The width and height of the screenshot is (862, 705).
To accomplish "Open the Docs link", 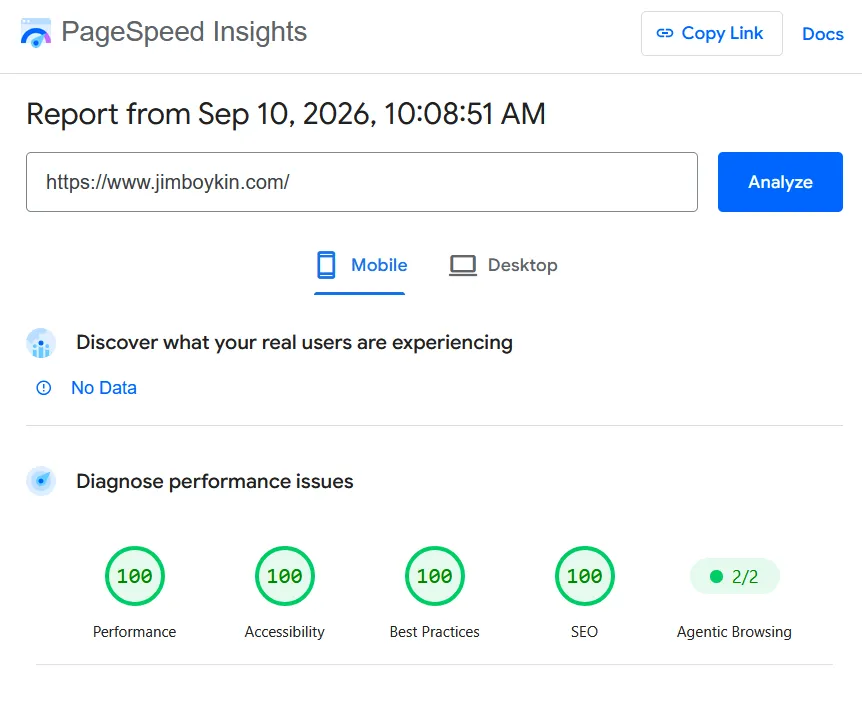I will [822, 34].
